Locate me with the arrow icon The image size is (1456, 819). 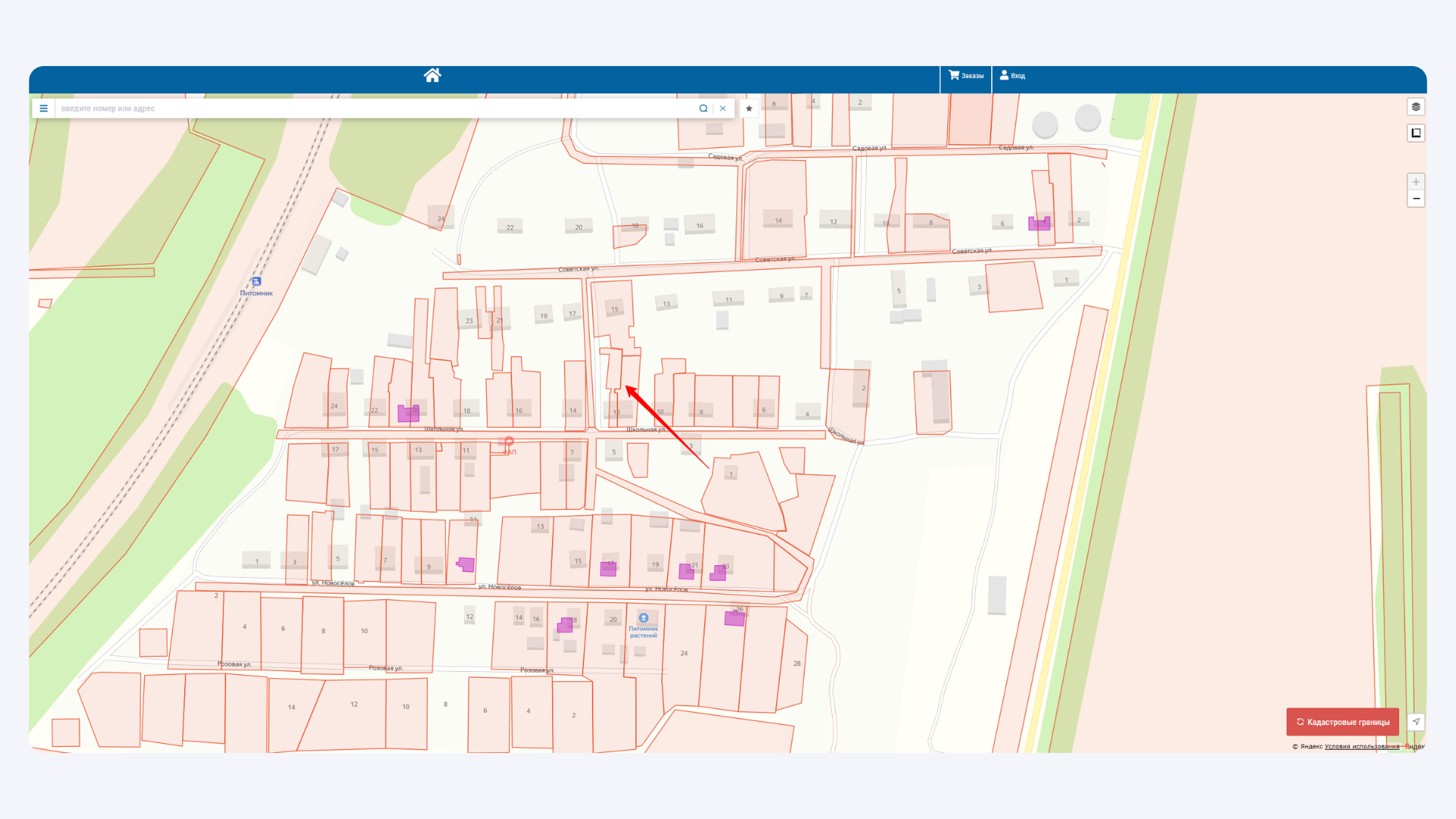pos(1416,722)
